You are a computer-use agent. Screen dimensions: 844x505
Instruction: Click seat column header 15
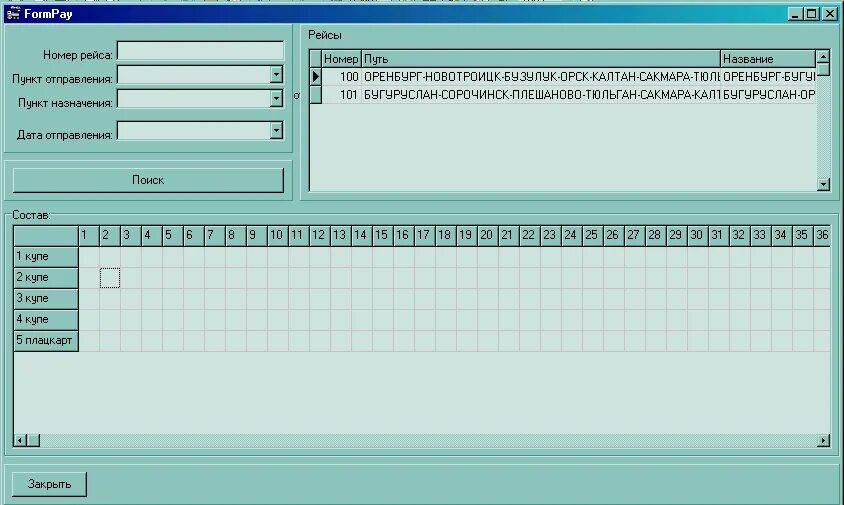pos(383,235)
